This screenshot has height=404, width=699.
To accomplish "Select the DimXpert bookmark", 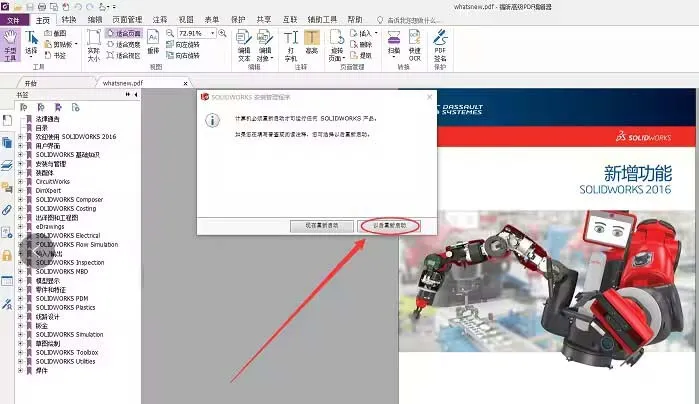I will click(x=48, y=190).
